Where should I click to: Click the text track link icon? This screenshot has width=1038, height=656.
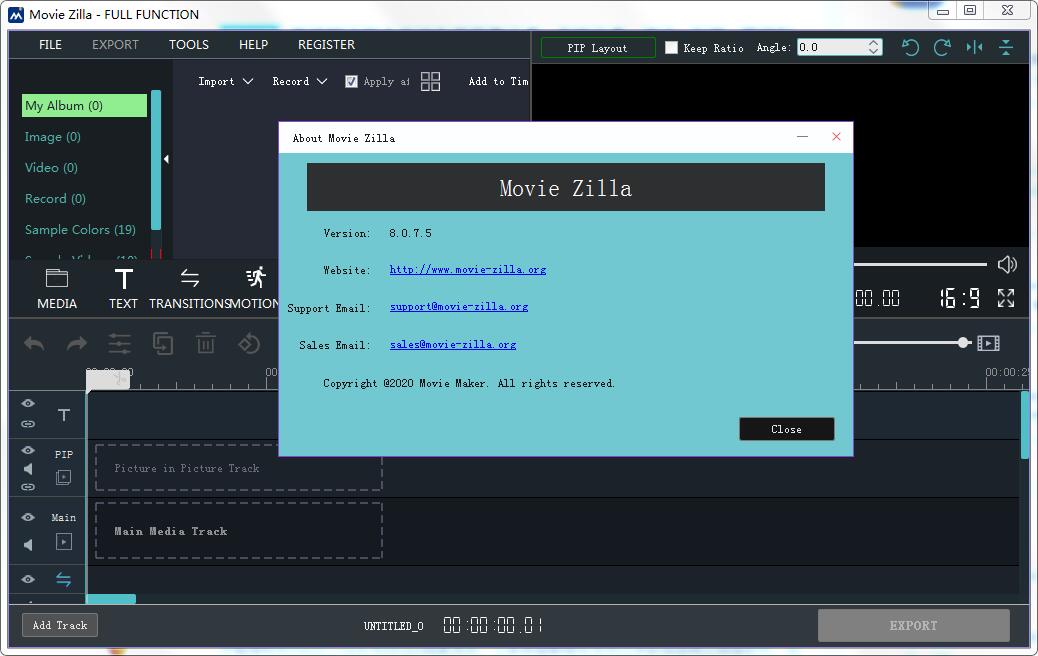[x=28, y=424]
